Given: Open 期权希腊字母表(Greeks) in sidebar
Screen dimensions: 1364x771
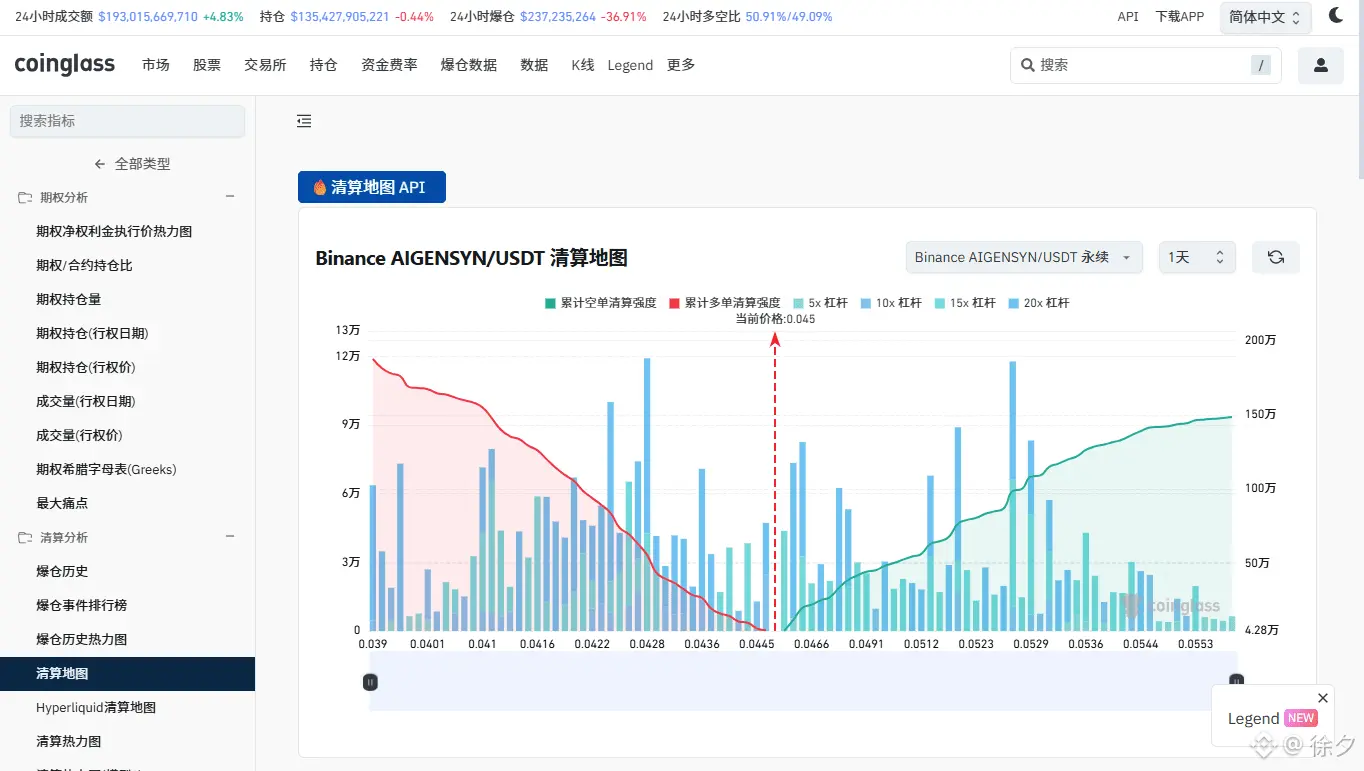Looking at the screenshot, I should click(106, 470).
